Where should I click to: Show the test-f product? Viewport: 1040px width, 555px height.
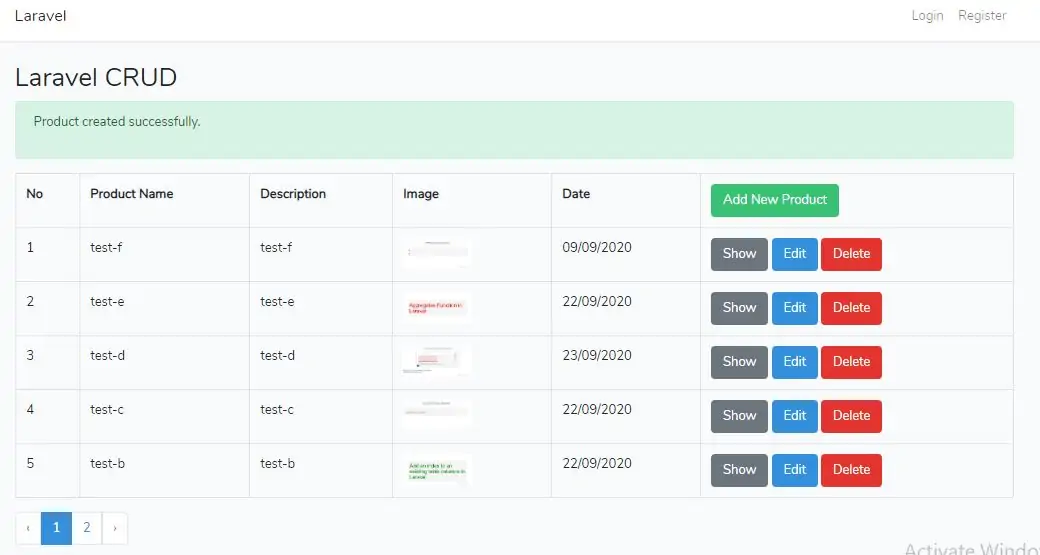point(739,254)
